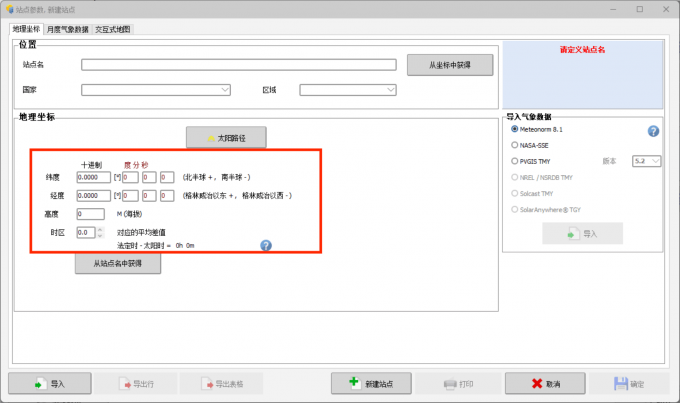
Task: Click the 取消 cancel button
Action: coord(545,383)
